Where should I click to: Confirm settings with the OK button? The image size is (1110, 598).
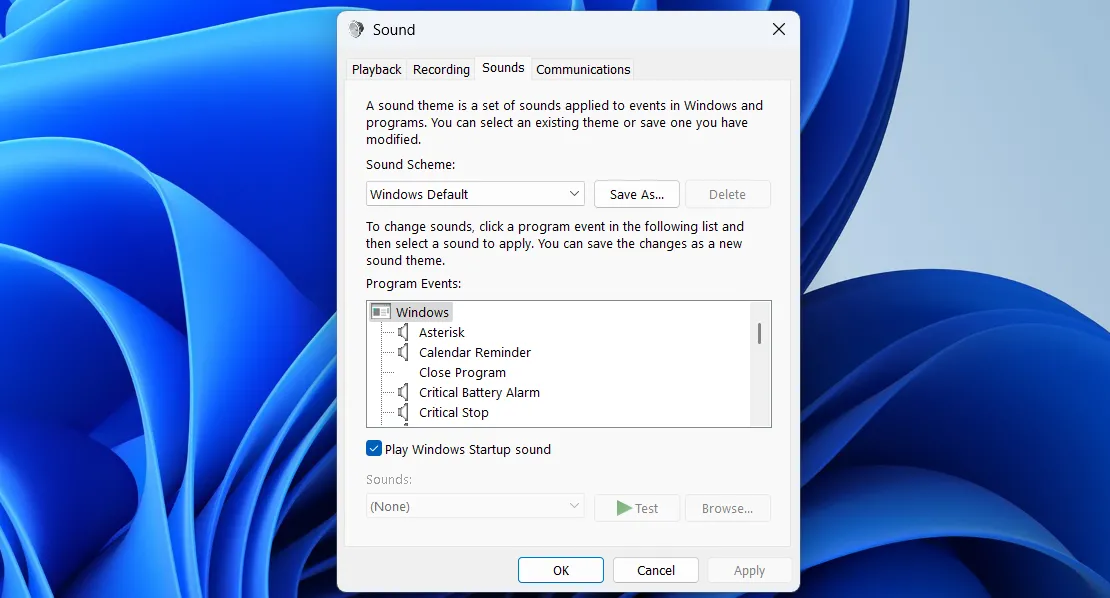tap(560, 569)
